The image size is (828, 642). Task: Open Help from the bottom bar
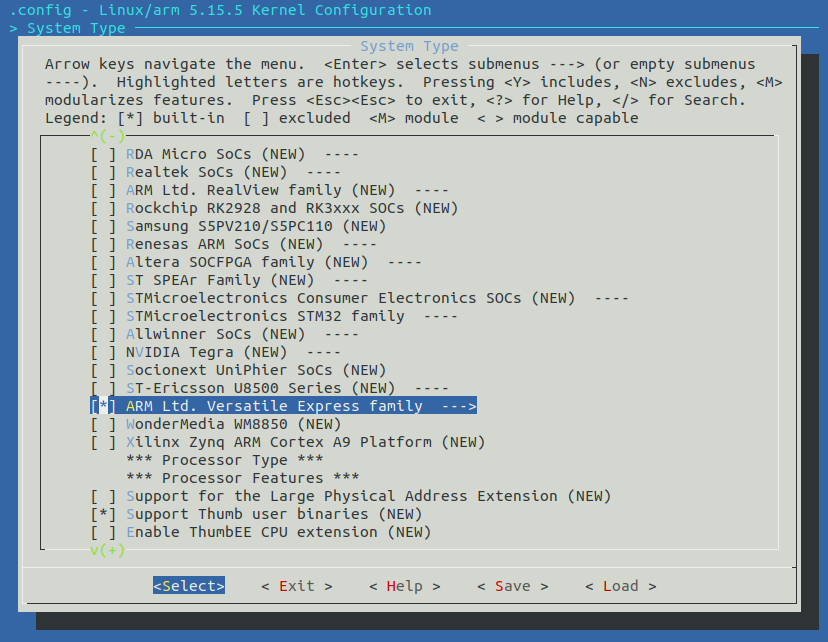coord(405,586)
